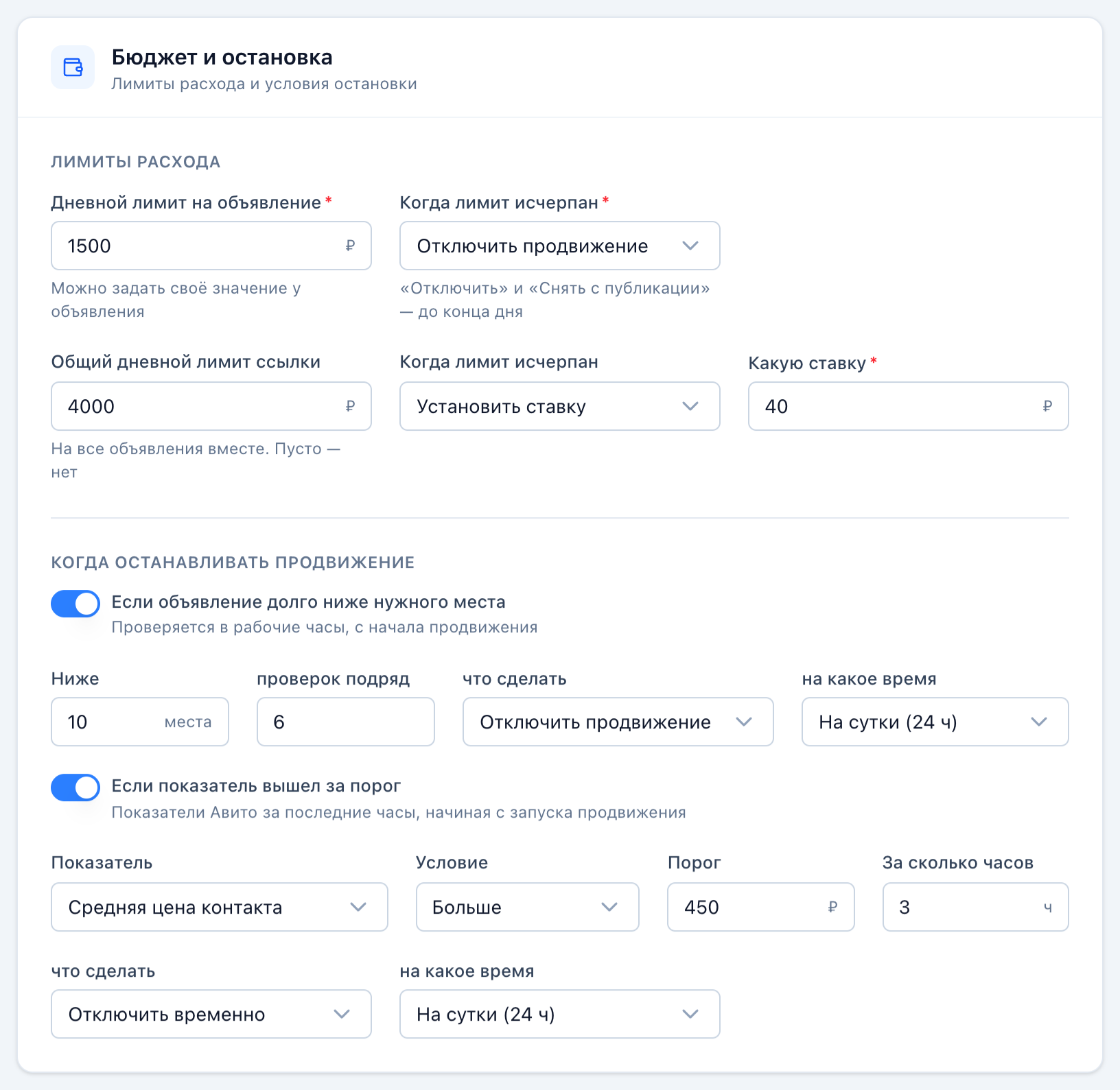
Task: Turn off the Если объявление долго ниже нужного места switch
Action: (75, 604)
